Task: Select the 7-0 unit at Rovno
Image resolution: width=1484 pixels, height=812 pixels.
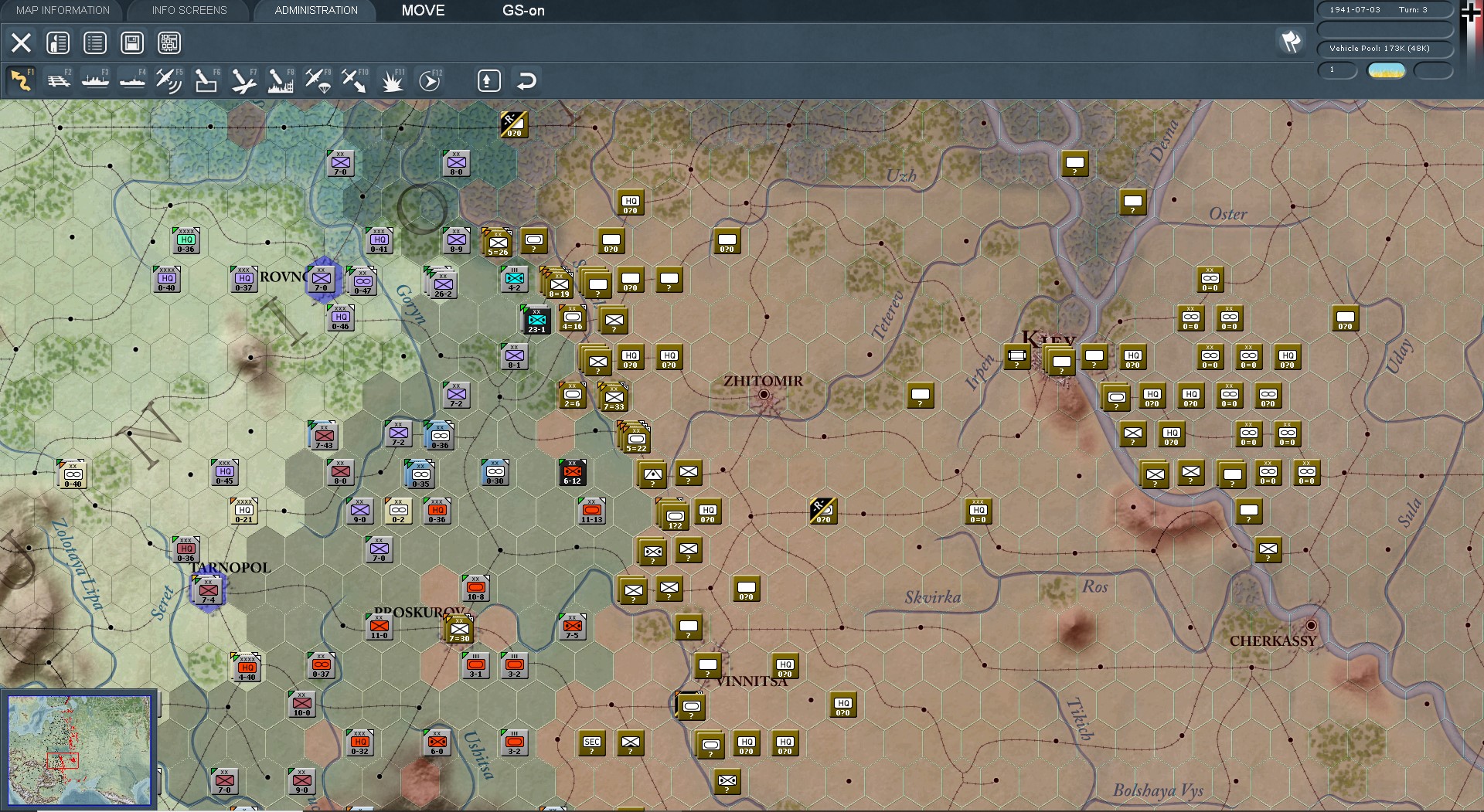Action: click(x=322, y=279)
